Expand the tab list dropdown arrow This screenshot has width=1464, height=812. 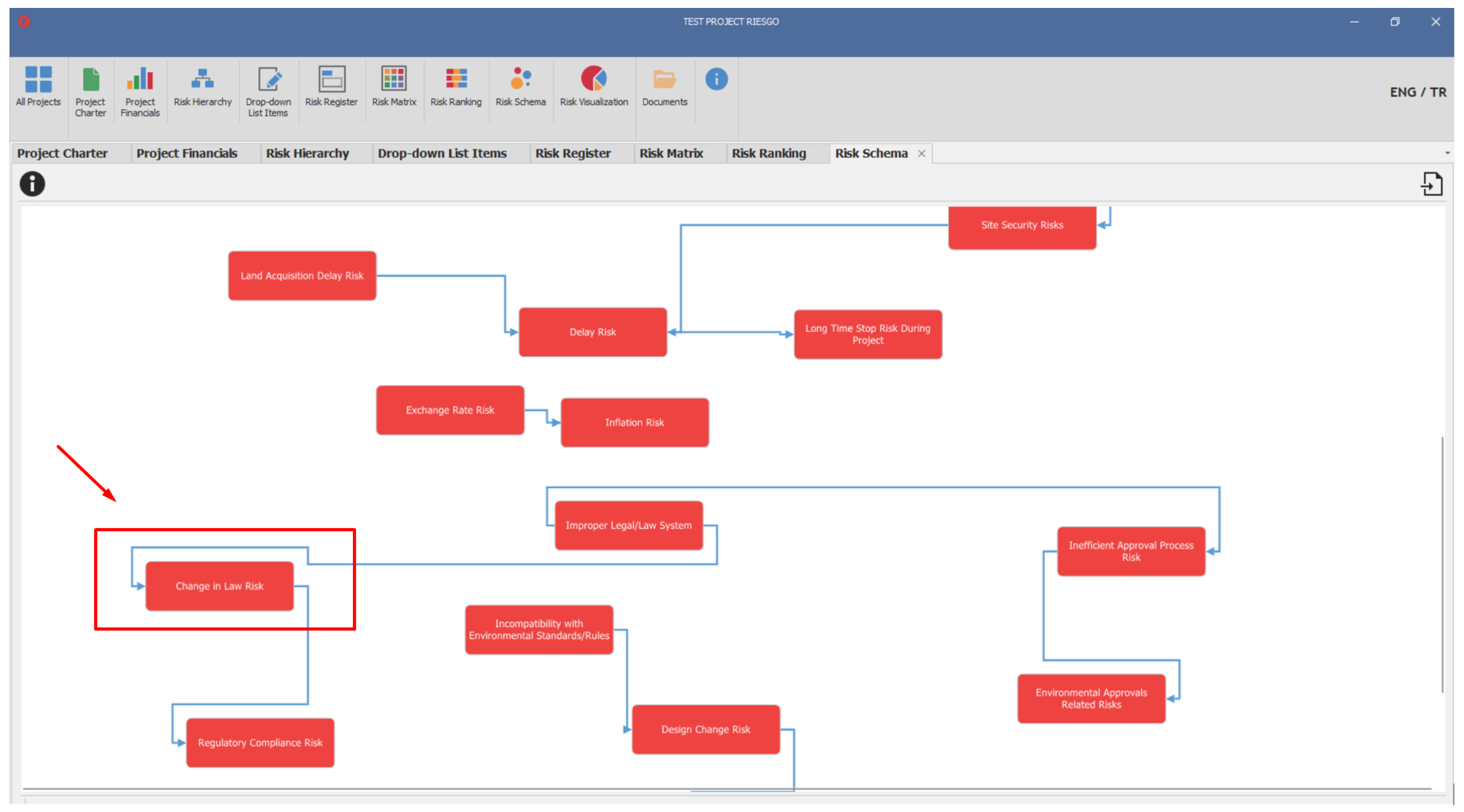pos(1447,153)
